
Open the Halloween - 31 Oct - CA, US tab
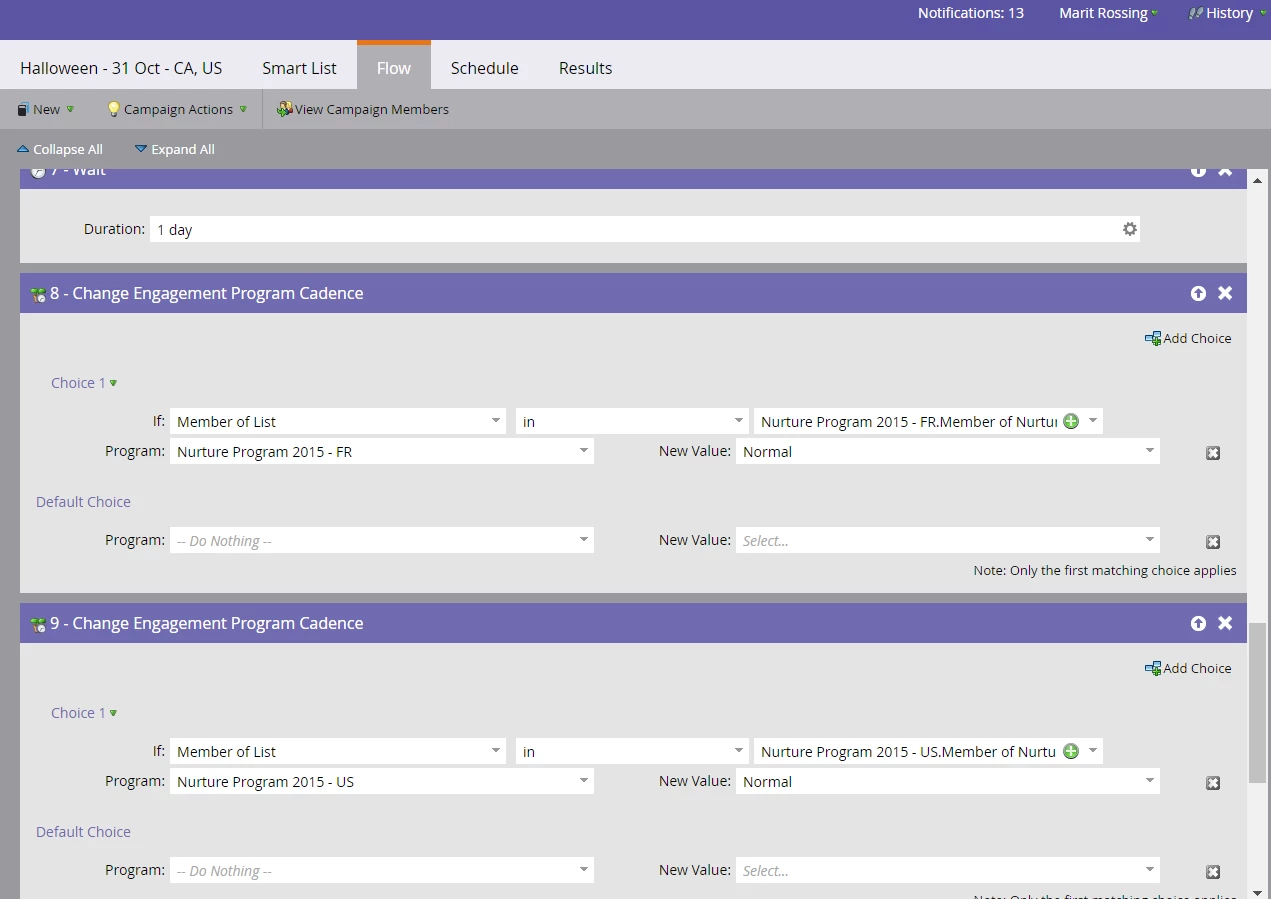[x=121, y=68]
